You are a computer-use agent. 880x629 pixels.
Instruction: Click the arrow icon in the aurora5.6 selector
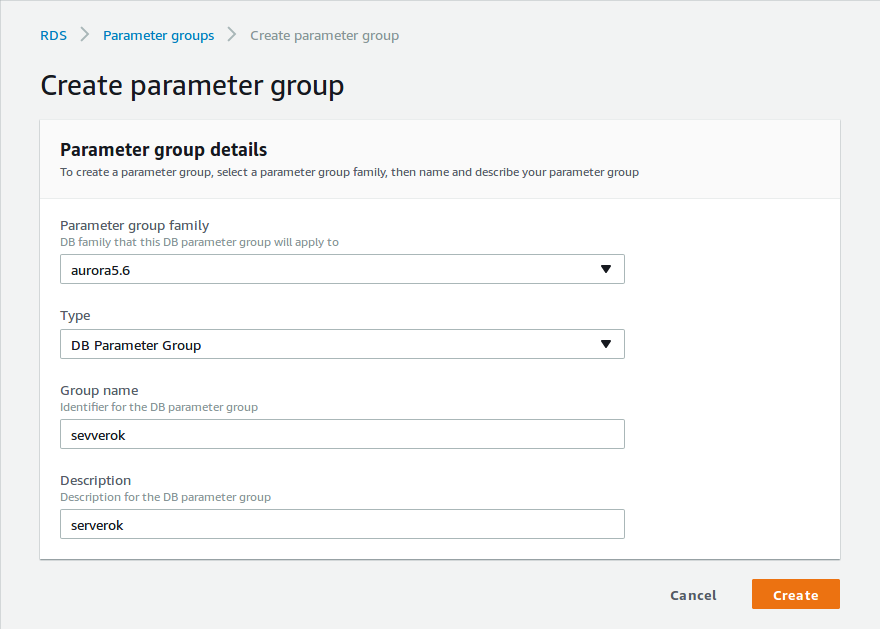point(605,269)
